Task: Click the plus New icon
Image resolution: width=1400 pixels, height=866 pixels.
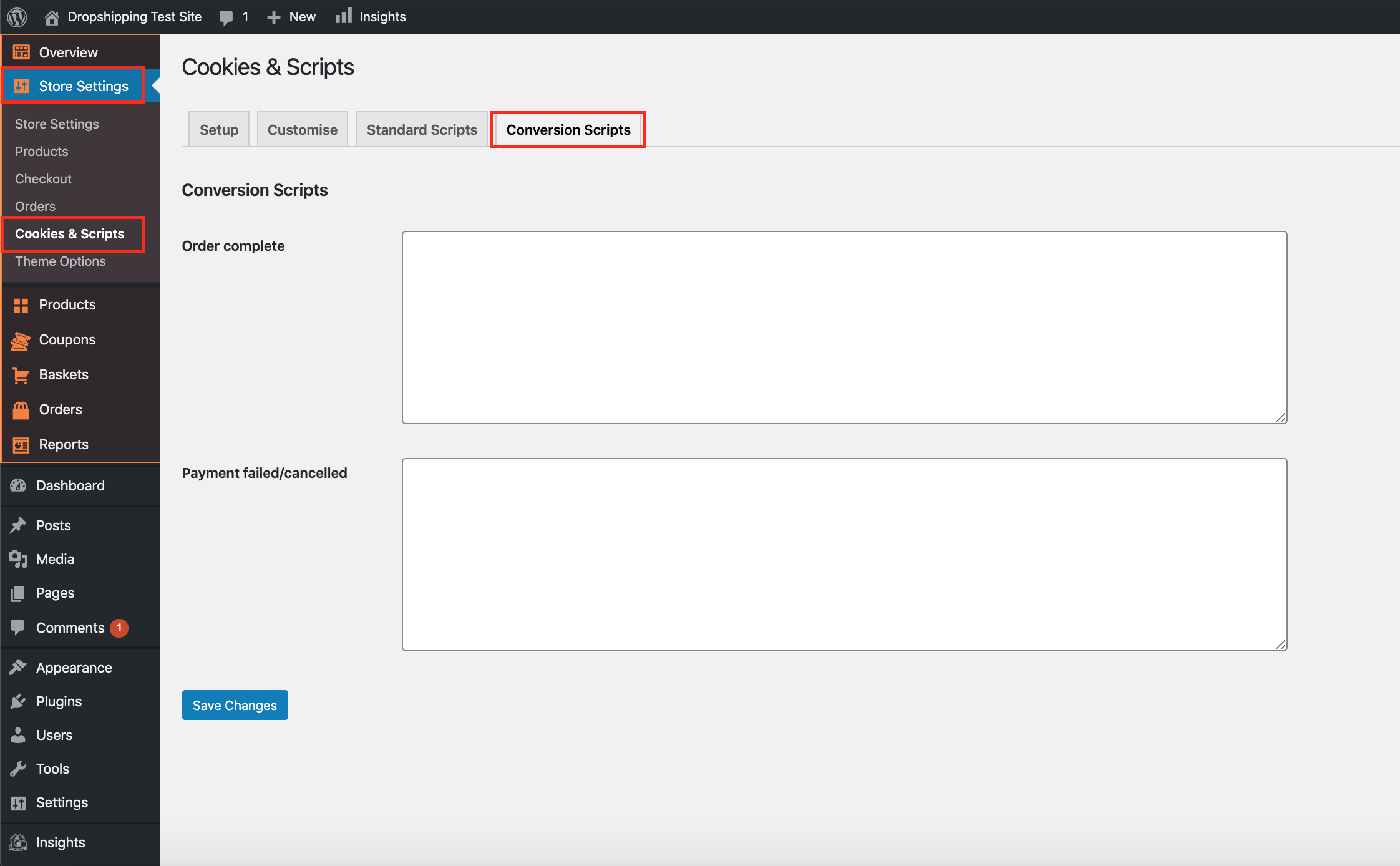Action: pyautogui.click(x=273, y=17)
